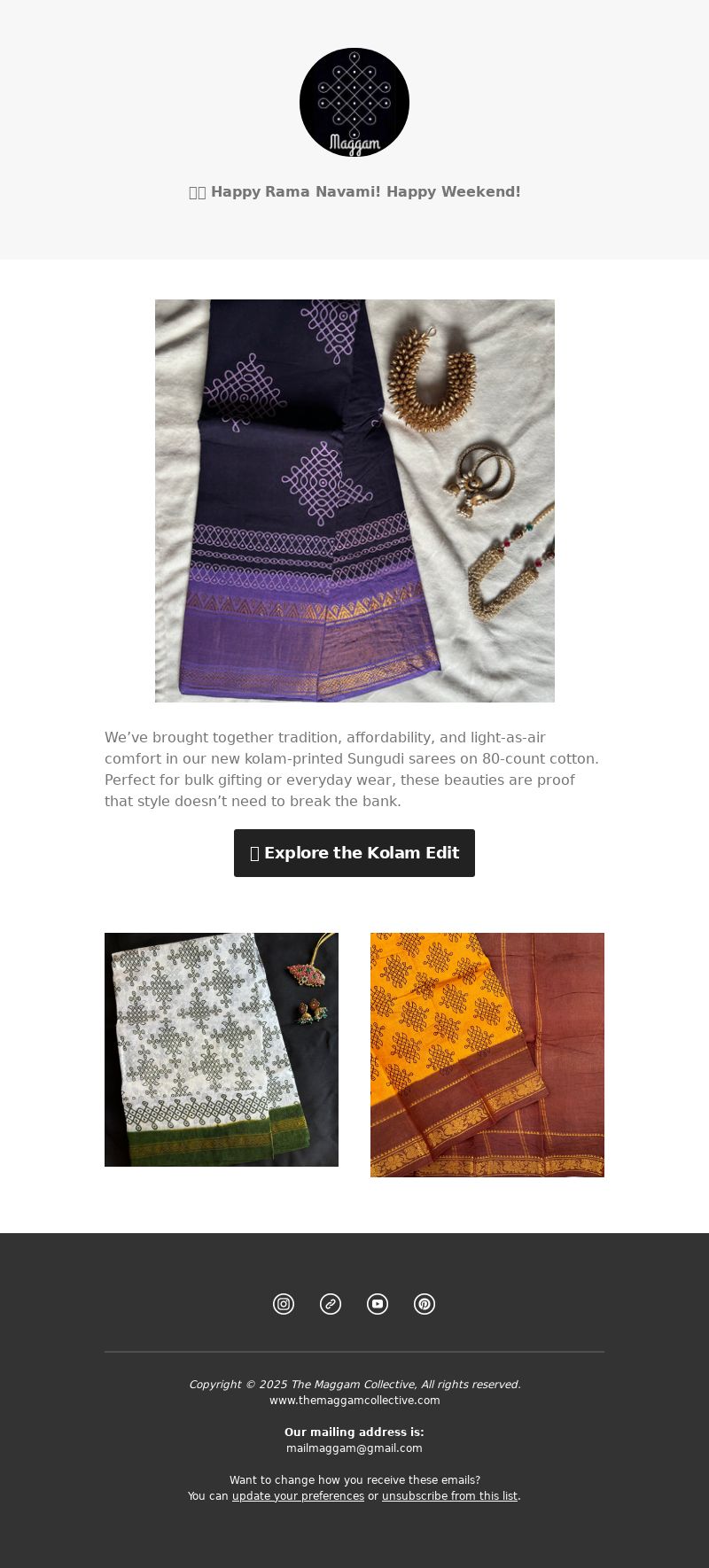Open the Instagram icon in footer
The width and height of the screenshot is (709, 1568).
click(x=284, y=1304)
